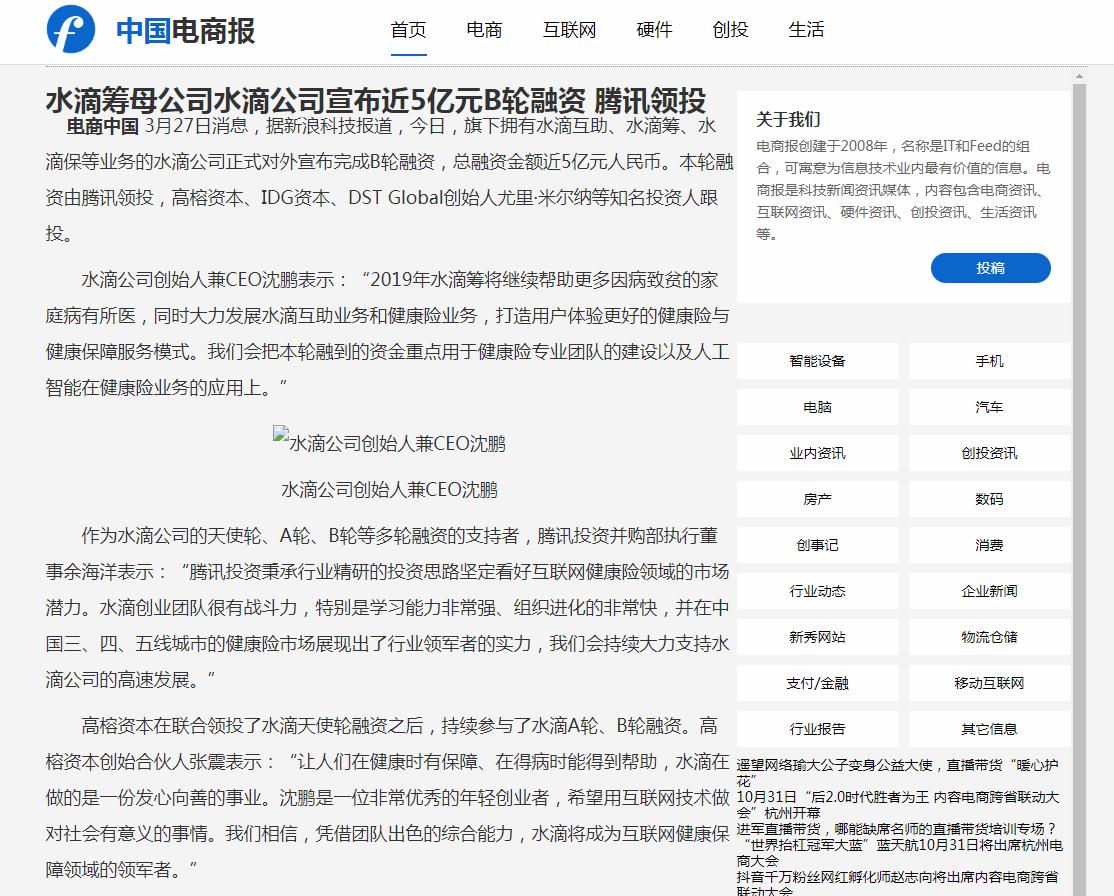The image size is (1114, 896).
Task: Open the 进军直播带货 培训专场 news link
Action: pos(897,829)
